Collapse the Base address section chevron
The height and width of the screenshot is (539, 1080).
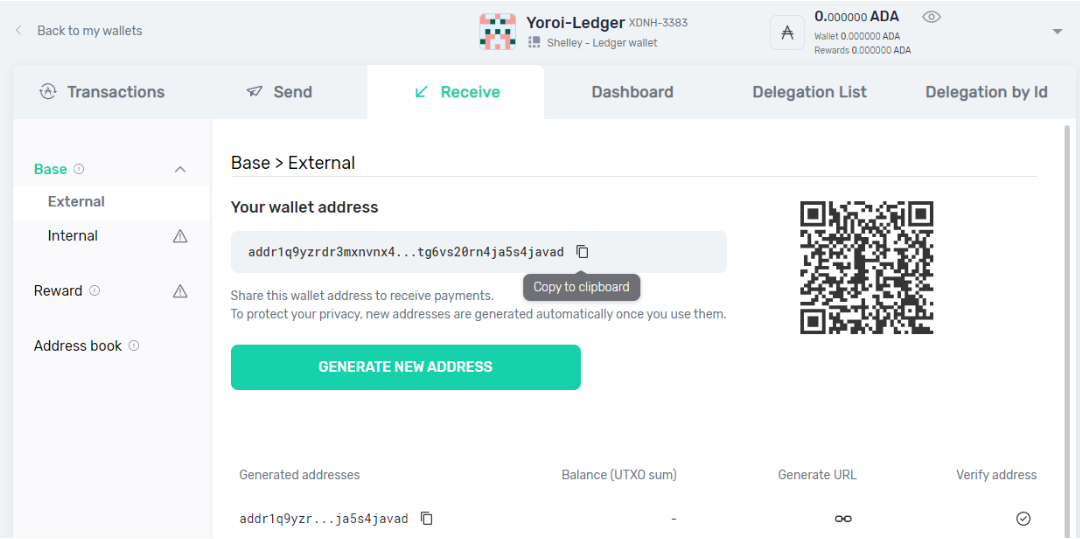pyautogui.click(x=180, y=170)
